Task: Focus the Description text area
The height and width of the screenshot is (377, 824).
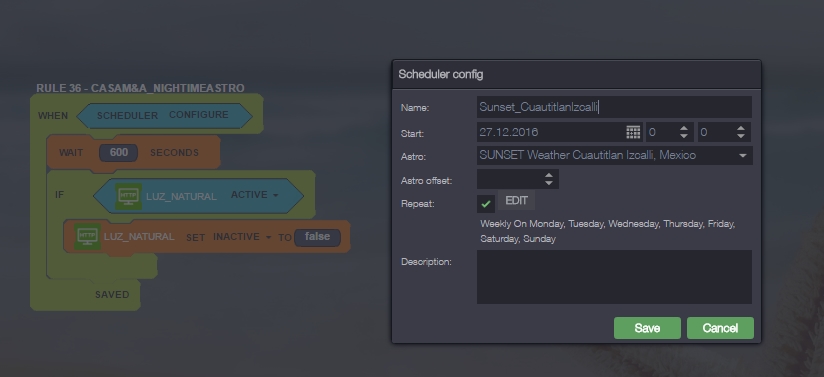Action: [x=614, y=277]
